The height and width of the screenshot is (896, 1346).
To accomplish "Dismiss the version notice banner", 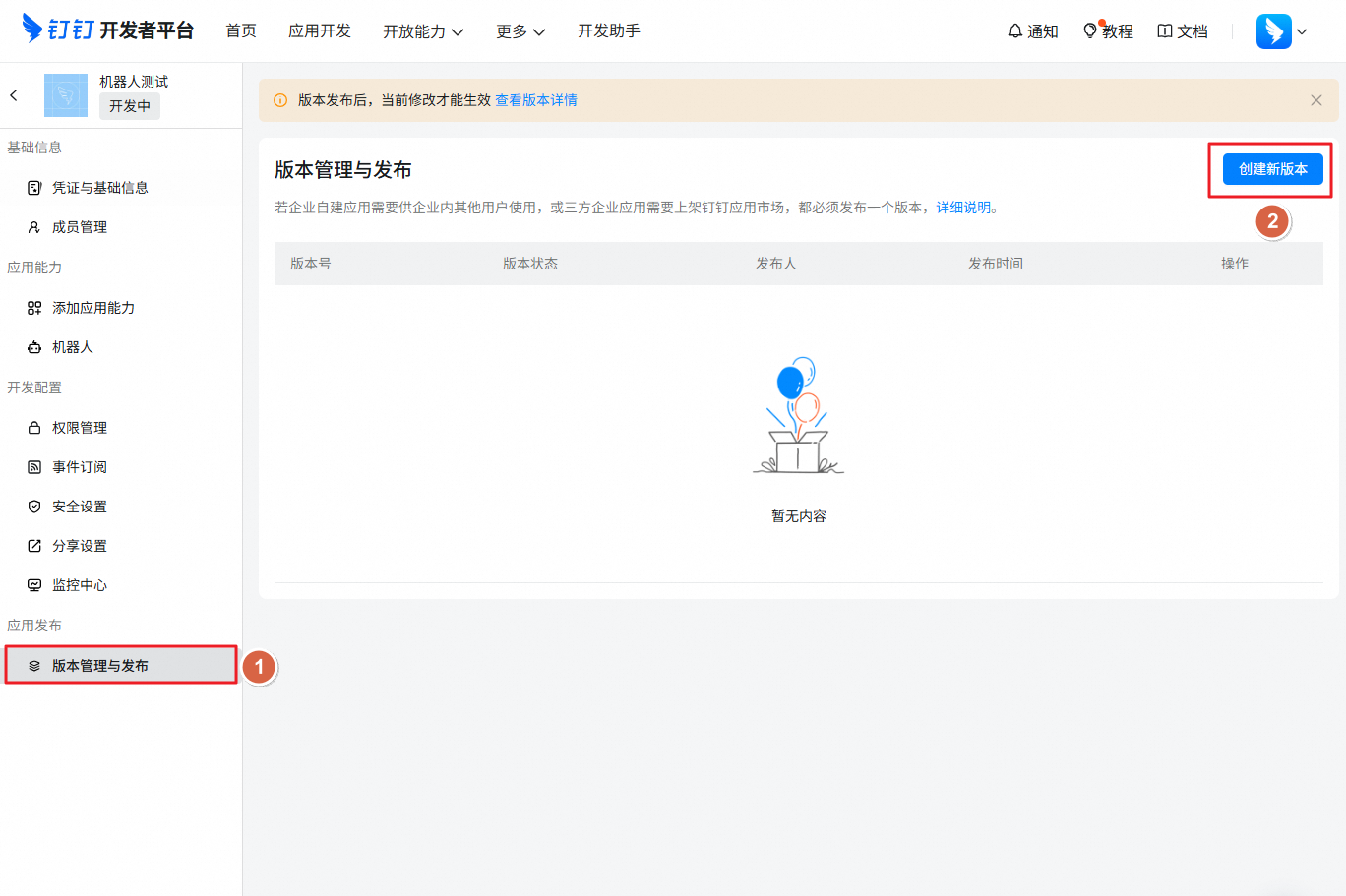I will [1315, 99].
